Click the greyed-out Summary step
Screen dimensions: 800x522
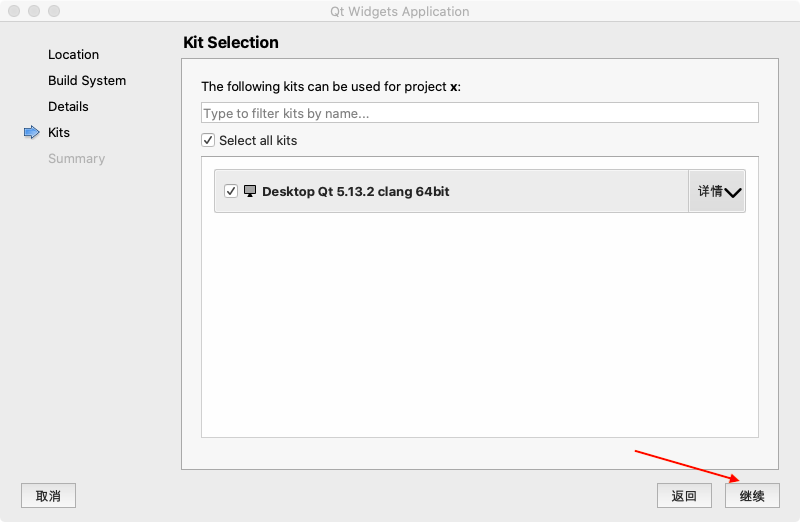(x=76, y=158)
